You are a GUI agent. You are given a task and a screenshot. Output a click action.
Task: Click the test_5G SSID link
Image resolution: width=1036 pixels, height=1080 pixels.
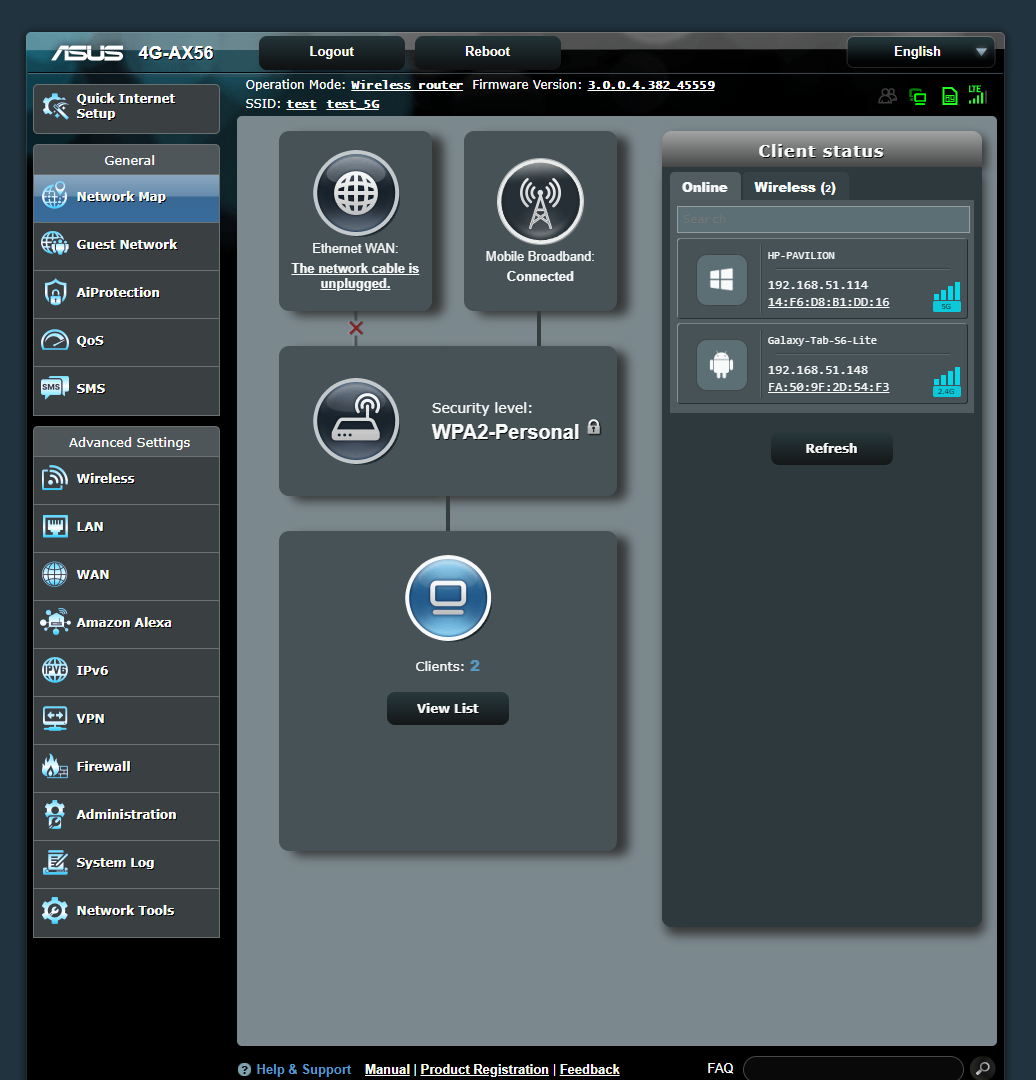click(353, 104)
